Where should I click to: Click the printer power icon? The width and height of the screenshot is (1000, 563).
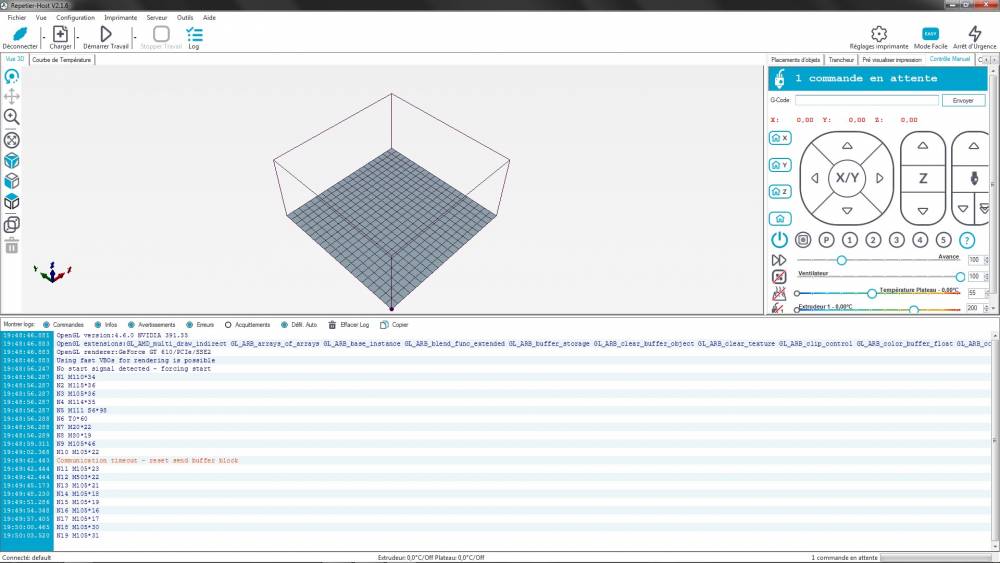coord(779,240)
